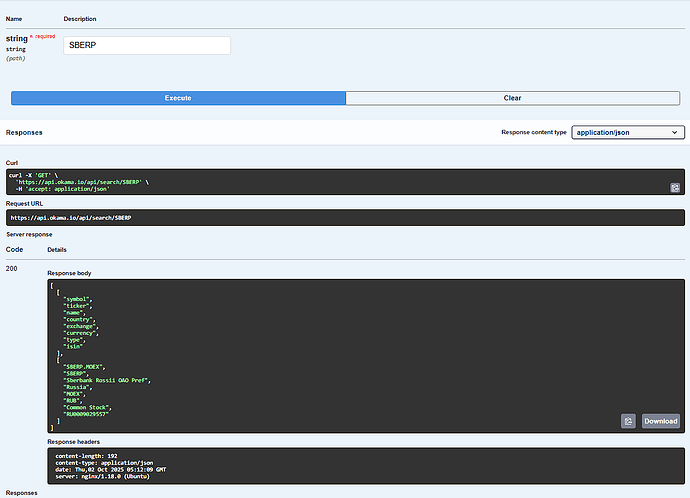Click the "SBERP.MOEX" symbol value in response
The image size is (690, 498).
(84, 367)
